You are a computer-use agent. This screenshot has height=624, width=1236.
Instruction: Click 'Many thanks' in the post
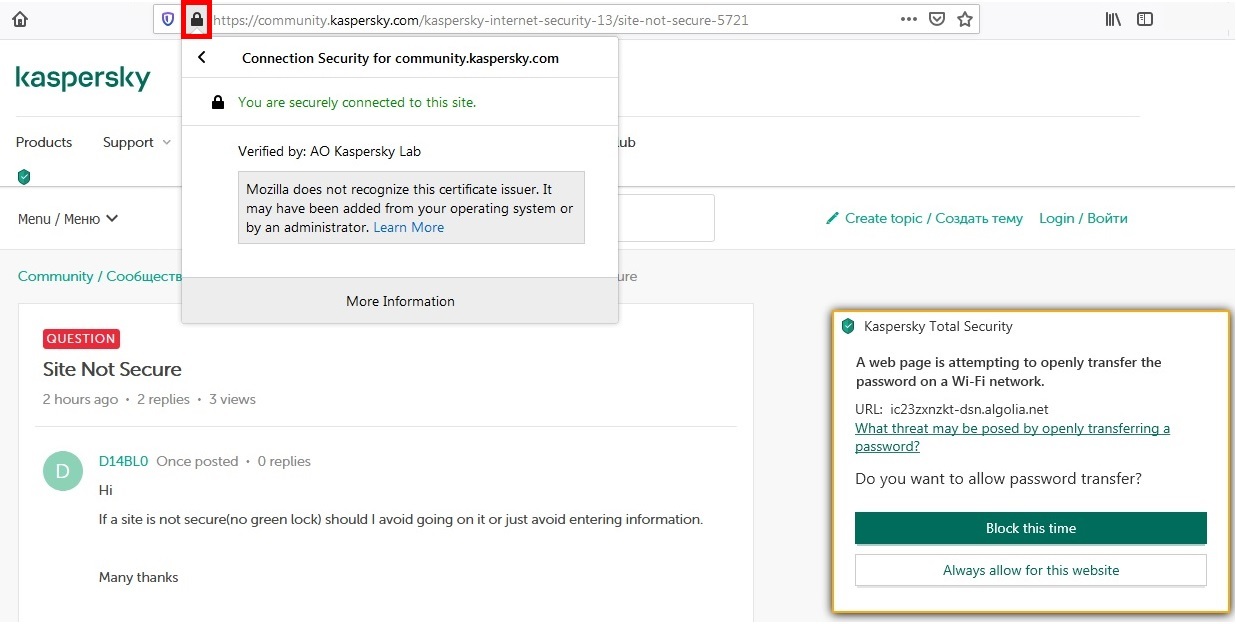(138, 577)
